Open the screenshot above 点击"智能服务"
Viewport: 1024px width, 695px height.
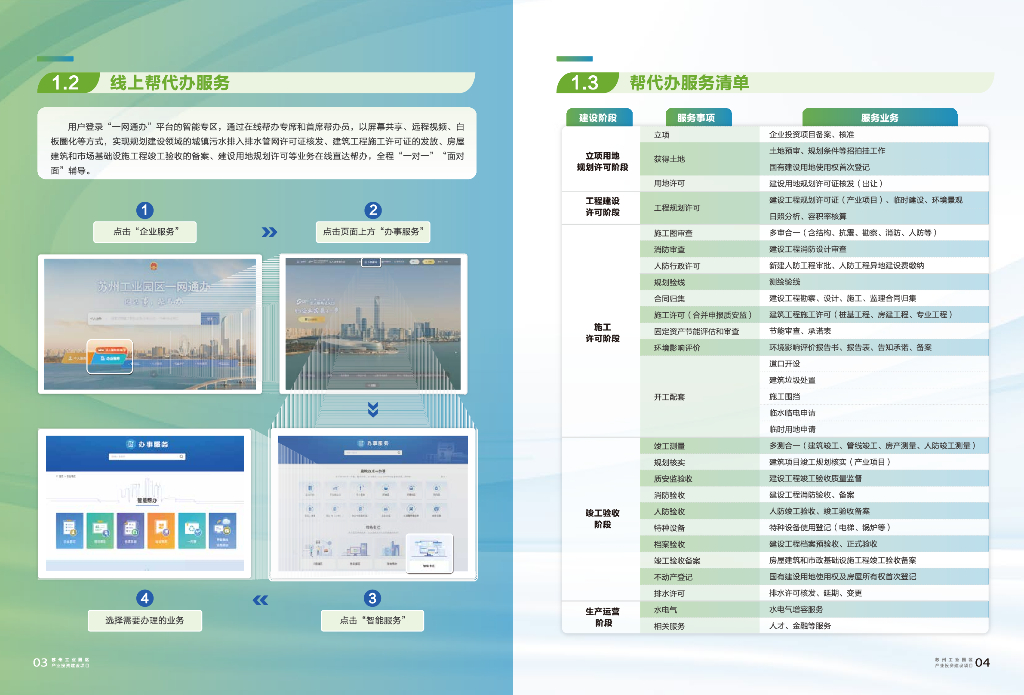(373, 504)
